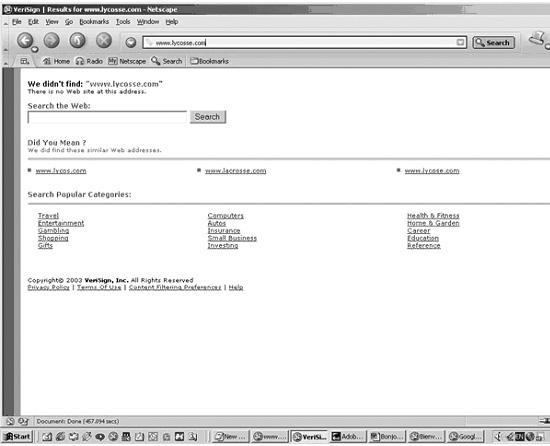Screen dimensions: 550x446
Task: Open the Privacy Policy footer link
Action: click(x=48, y=288)
